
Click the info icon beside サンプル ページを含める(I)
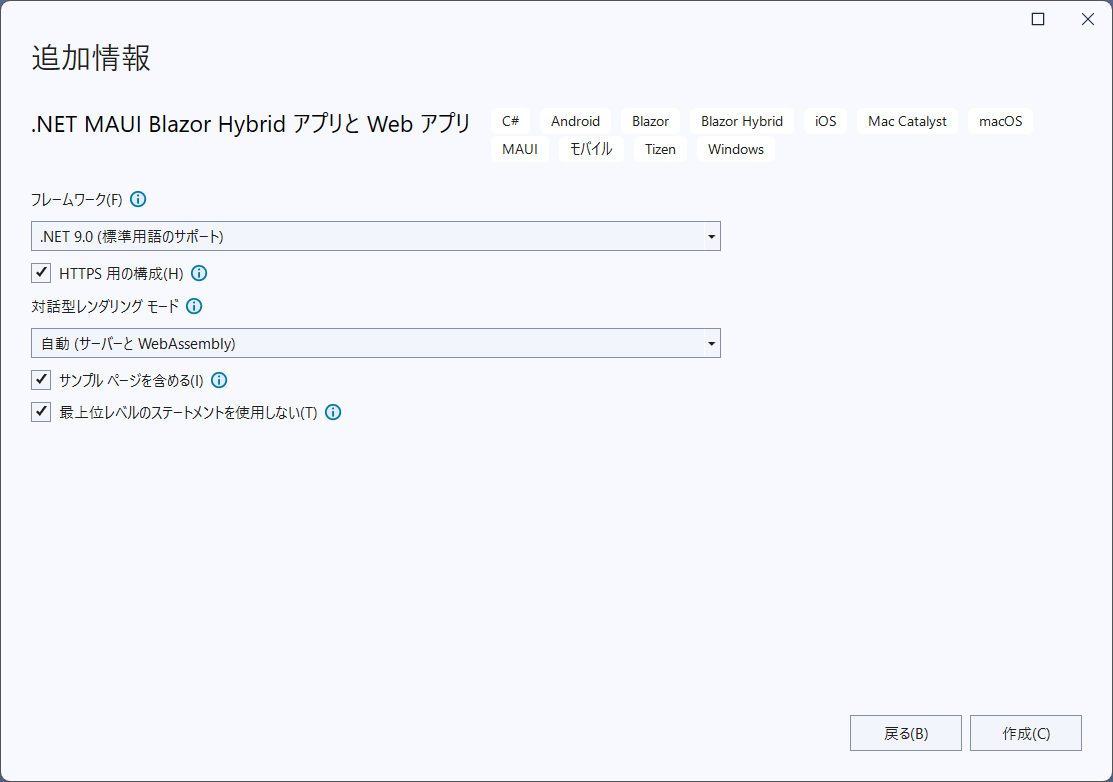(x=219, y=380)
